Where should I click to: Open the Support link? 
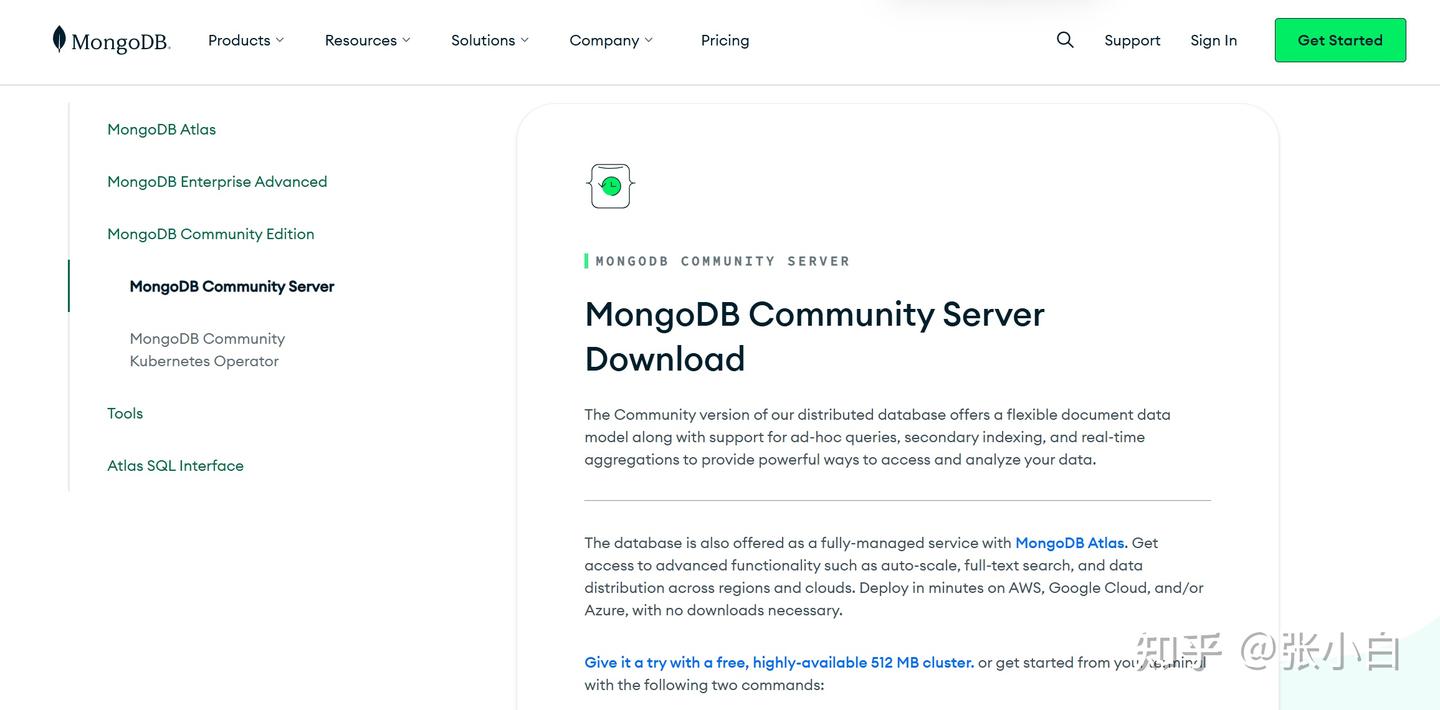pyautogui.click(x=1132, y=40)
